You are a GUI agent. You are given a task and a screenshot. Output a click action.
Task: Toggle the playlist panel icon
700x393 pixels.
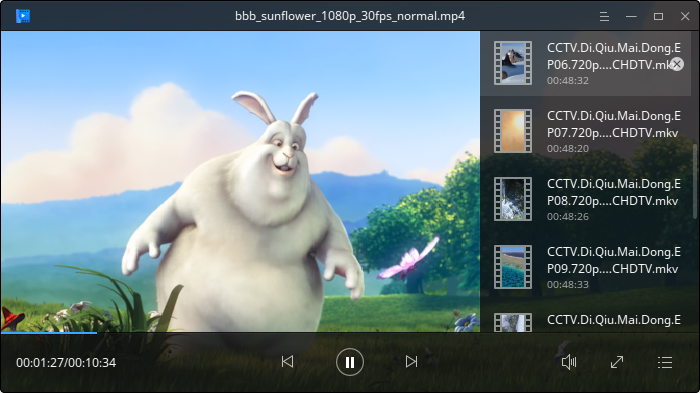(665, 362)
